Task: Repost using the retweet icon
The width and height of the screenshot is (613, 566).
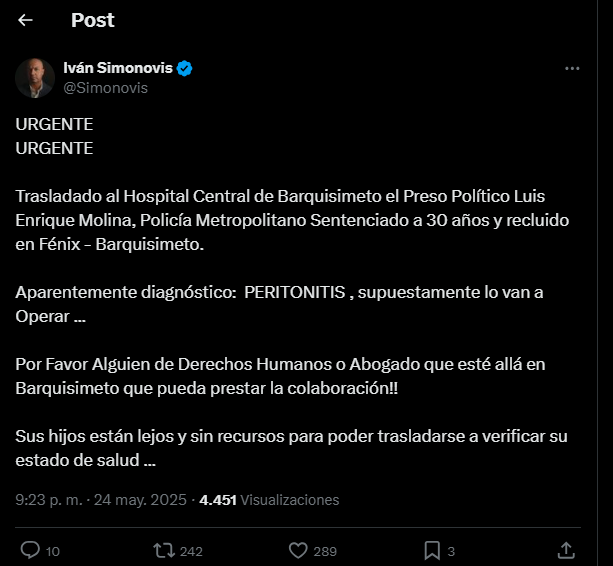Action: (x=161, y=550)
